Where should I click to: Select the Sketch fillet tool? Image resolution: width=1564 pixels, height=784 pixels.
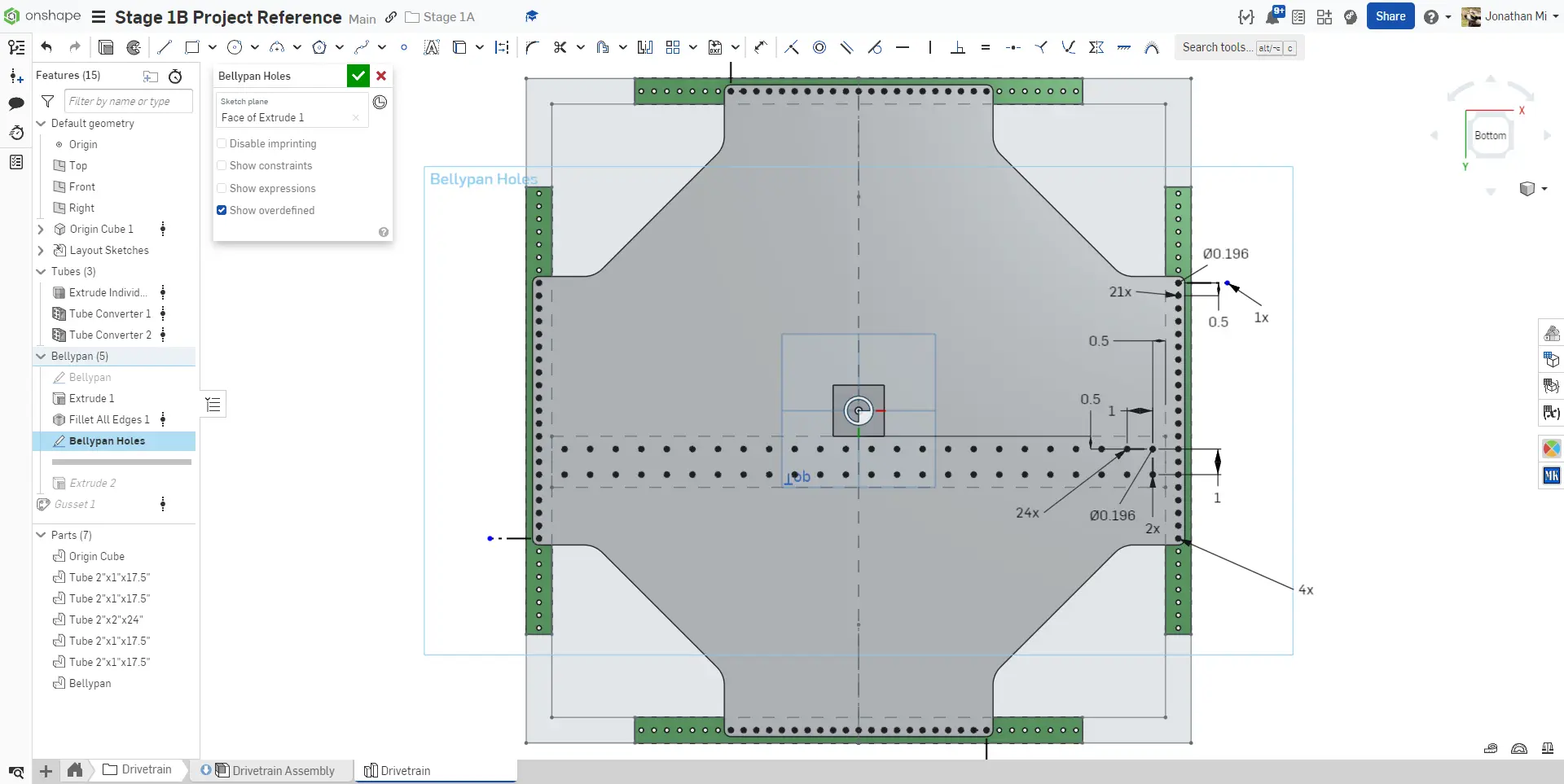click(x=532, y=47)
